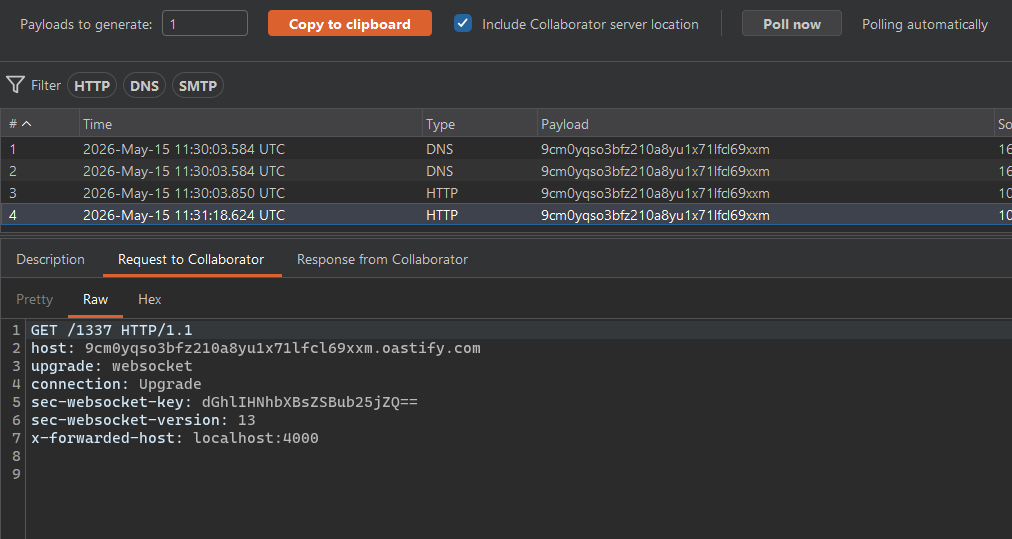Click the host header line with oastify.com

[256, 349]
